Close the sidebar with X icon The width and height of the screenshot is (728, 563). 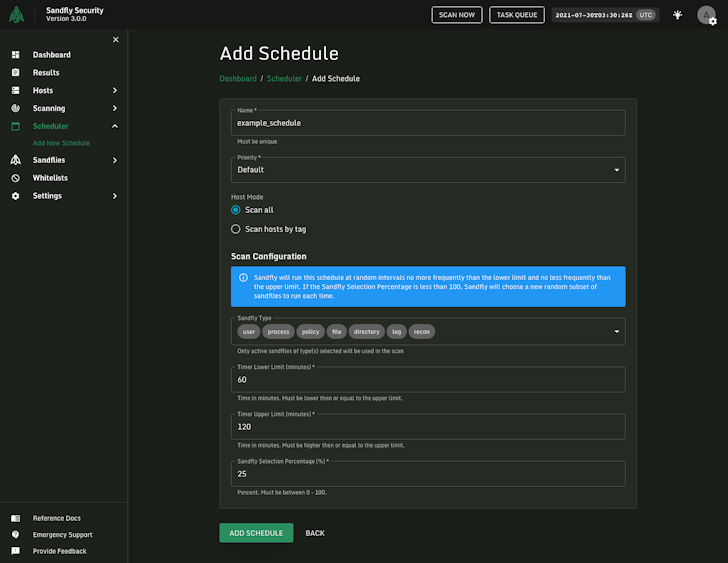coord(116,39)
